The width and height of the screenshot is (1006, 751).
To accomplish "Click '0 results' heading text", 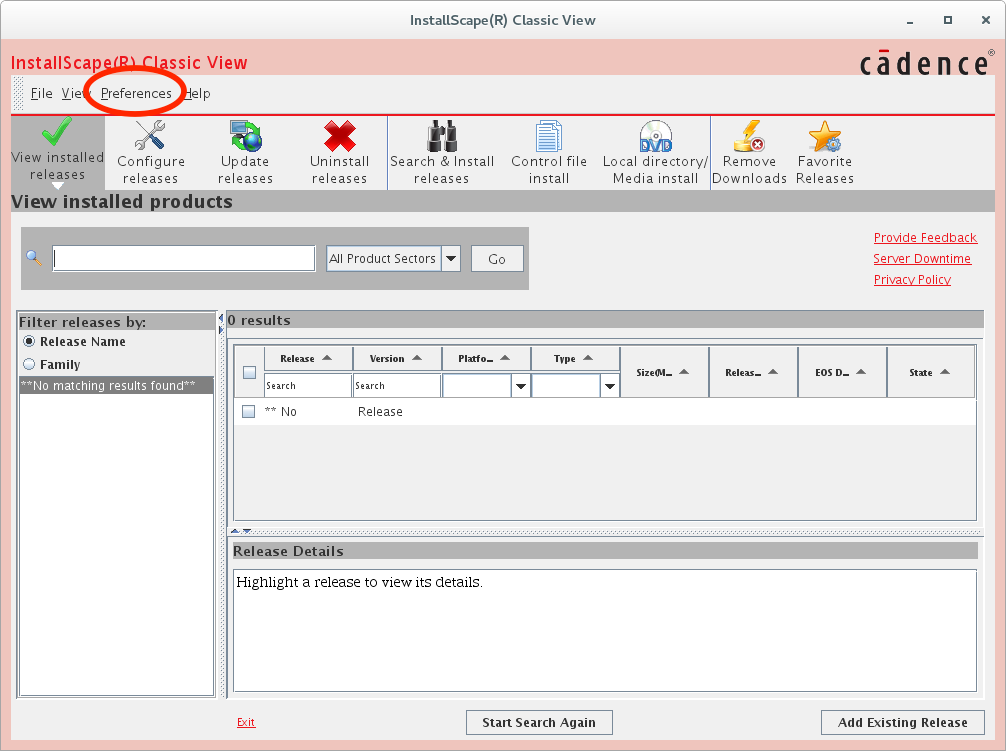I will point(259,320).
